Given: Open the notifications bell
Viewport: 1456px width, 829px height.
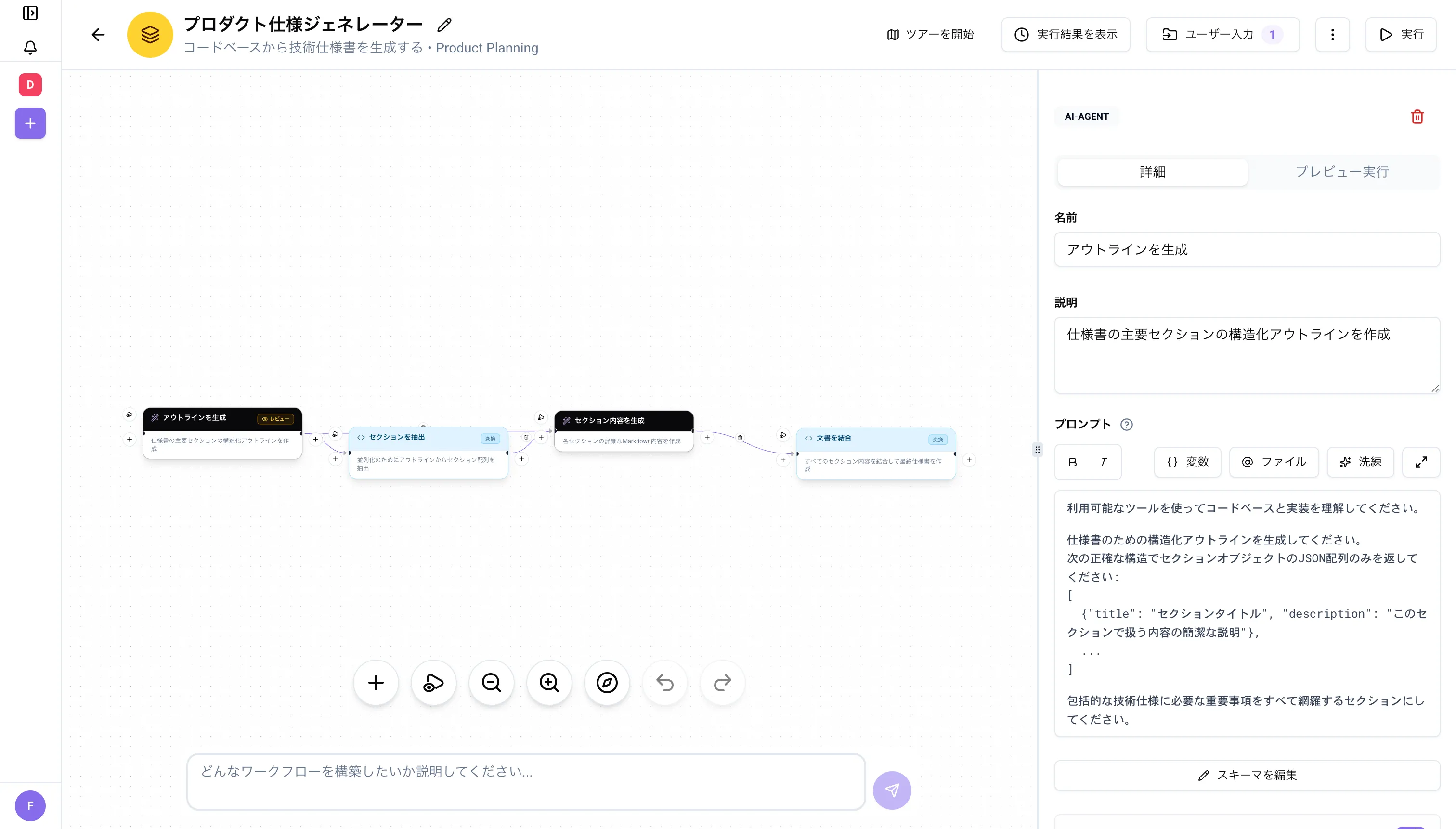Looking at the screenshot, I should click(x=30, y=47).
